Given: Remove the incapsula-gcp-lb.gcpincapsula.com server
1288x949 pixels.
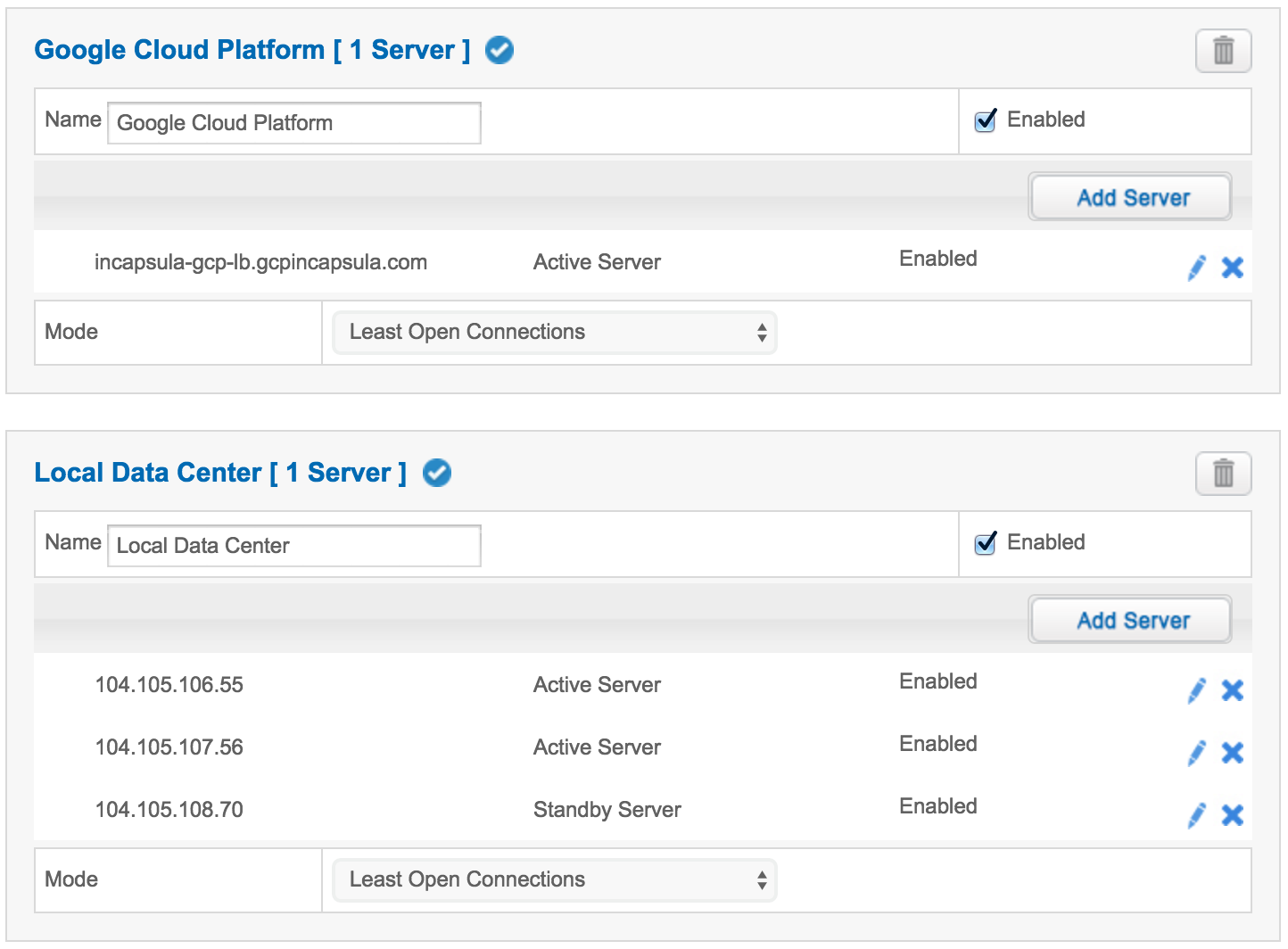Looking at the screenshot, I should pos(1233,268).
